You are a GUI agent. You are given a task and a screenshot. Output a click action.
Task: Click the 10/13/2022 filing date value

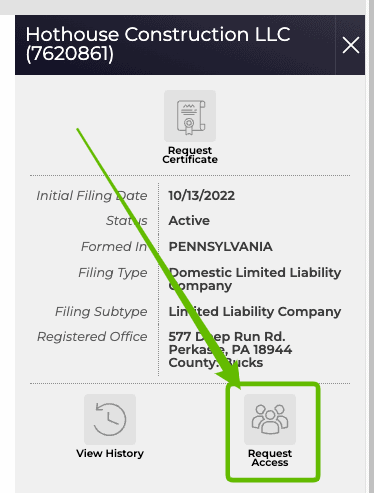click(201, 196)
